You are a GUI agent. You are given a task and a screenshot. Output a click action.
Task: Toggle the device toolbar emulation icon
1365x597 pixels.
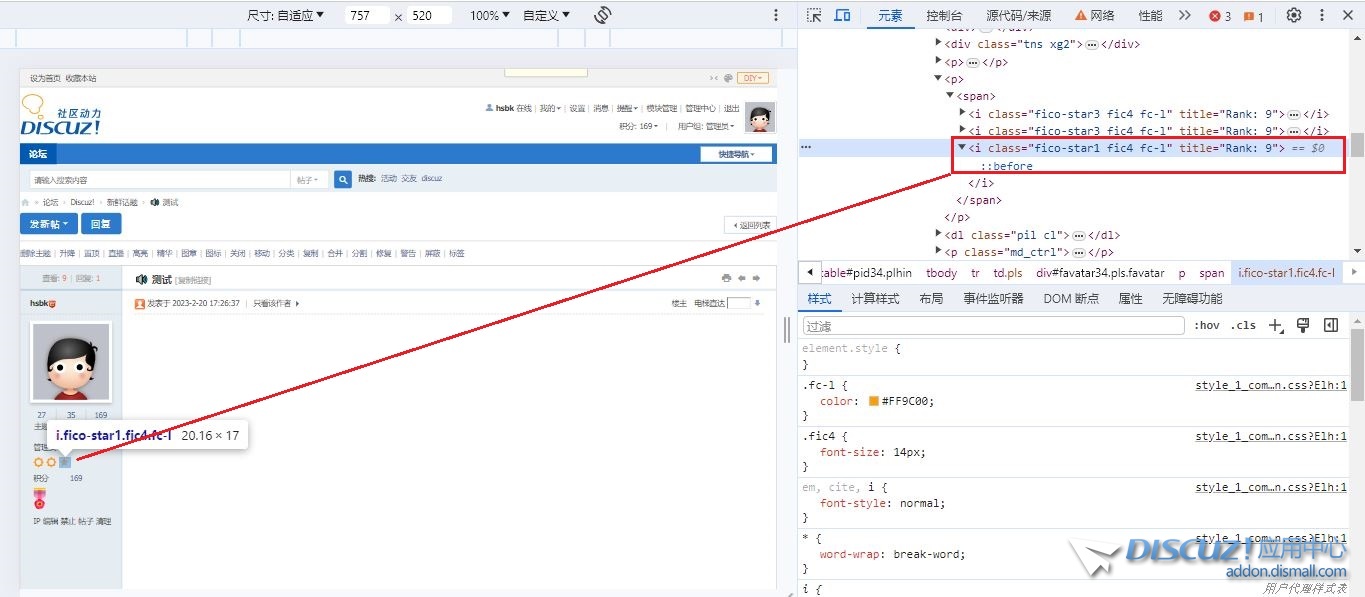tap(842, 16)
